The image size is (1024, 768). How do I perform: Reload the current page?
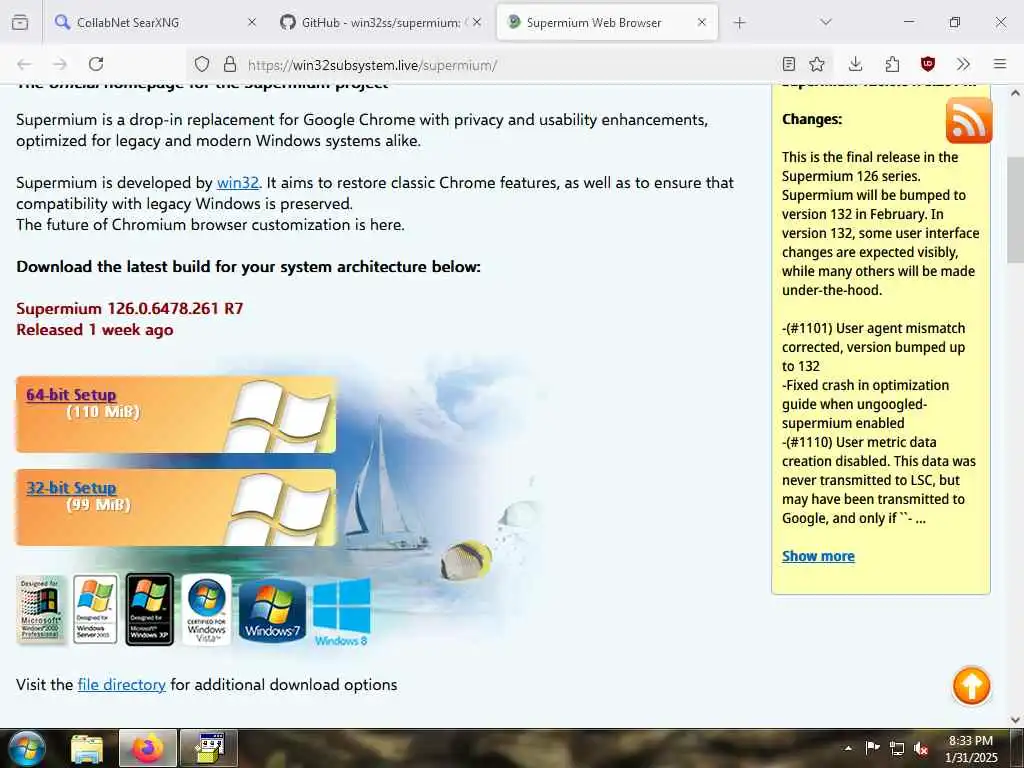pyautogui.click(x=96, y=64)
